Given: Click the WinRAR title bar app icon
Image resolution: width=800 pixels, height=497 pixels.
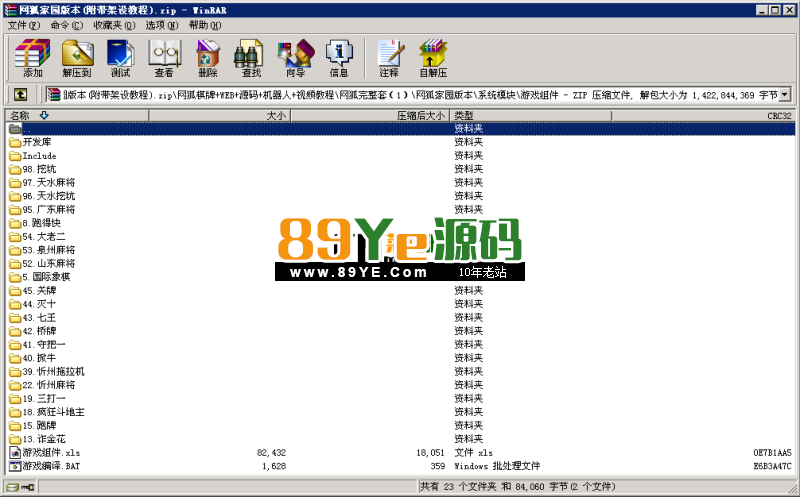Looking at the screenshot, I should coord(10,10).
